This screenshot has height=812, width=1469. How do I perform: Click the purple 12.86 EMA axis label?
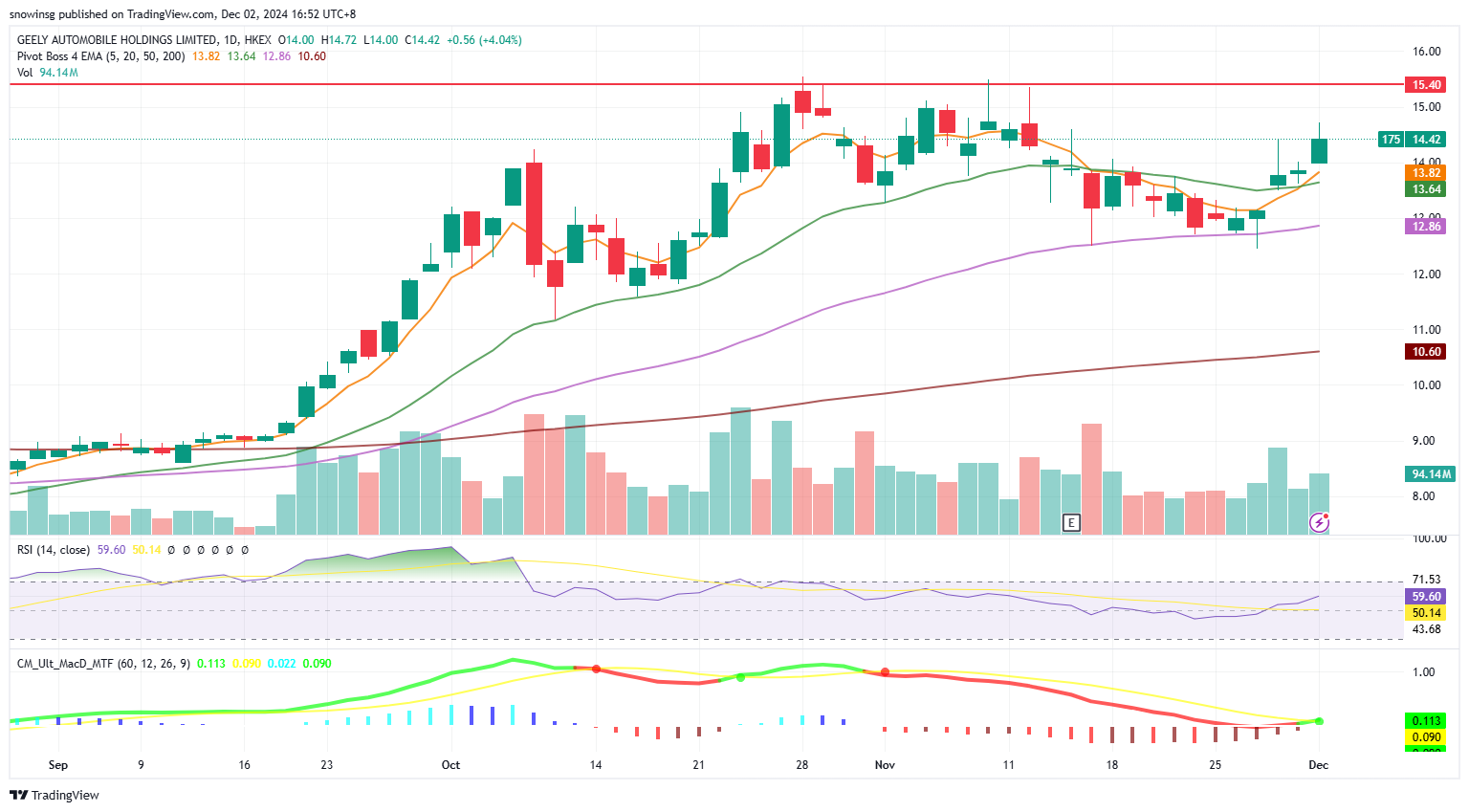click(x=1426, y=227)
